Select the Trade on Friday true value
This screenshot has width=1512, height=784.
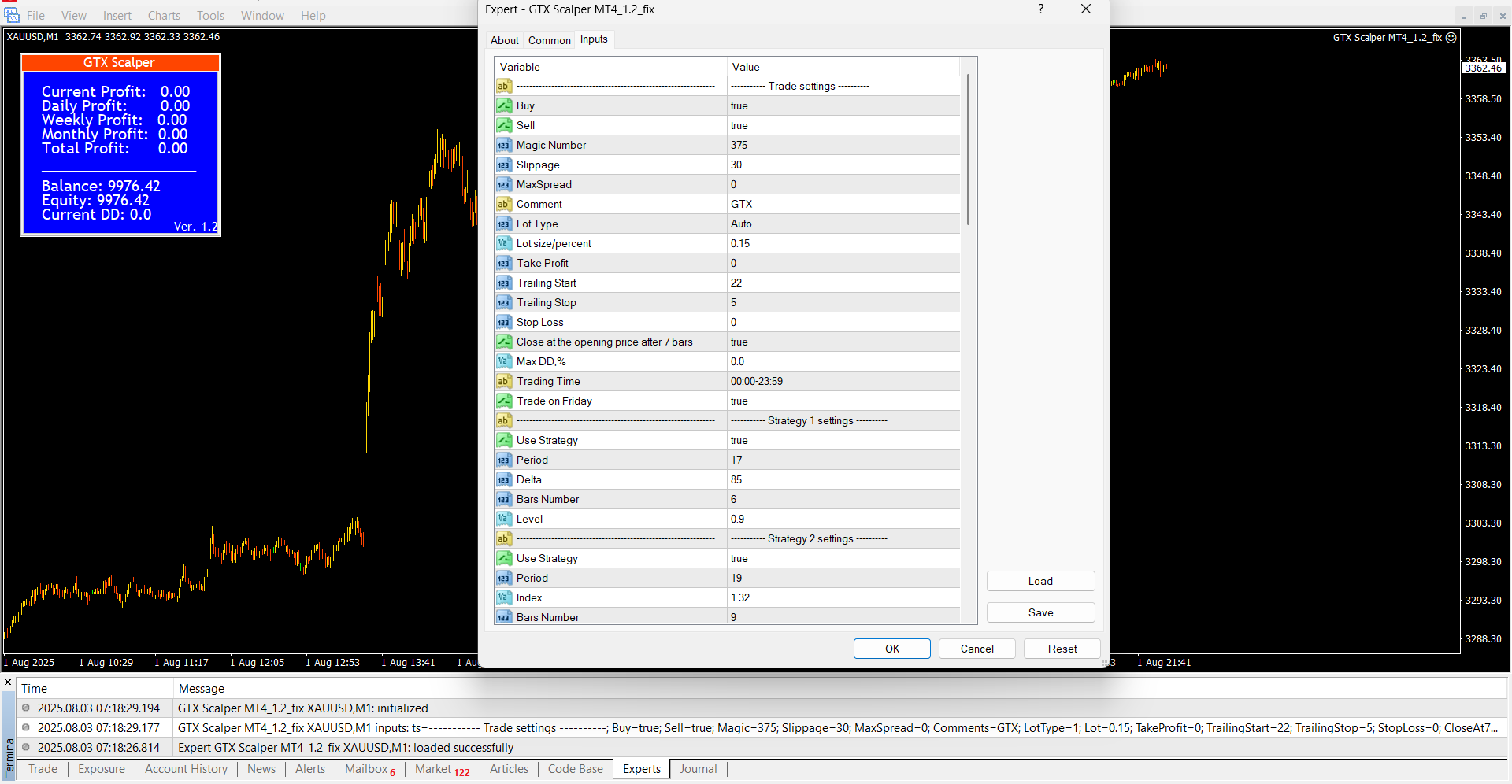pyautogui.click(x=843, y=401)
